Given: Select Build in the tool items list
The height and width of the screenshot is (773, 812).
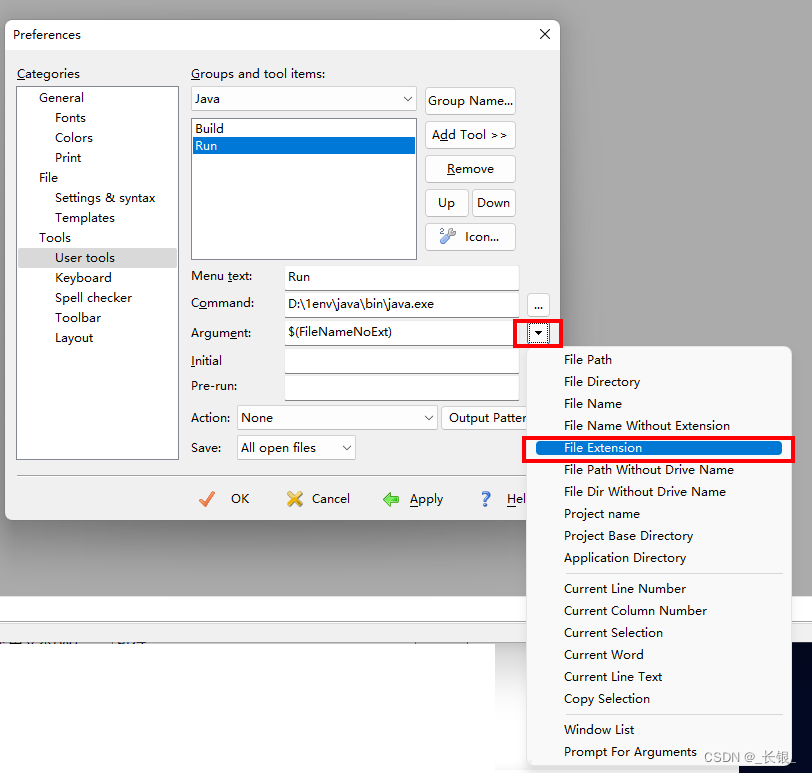Looking at the screenshot, I should click(209, 128).
